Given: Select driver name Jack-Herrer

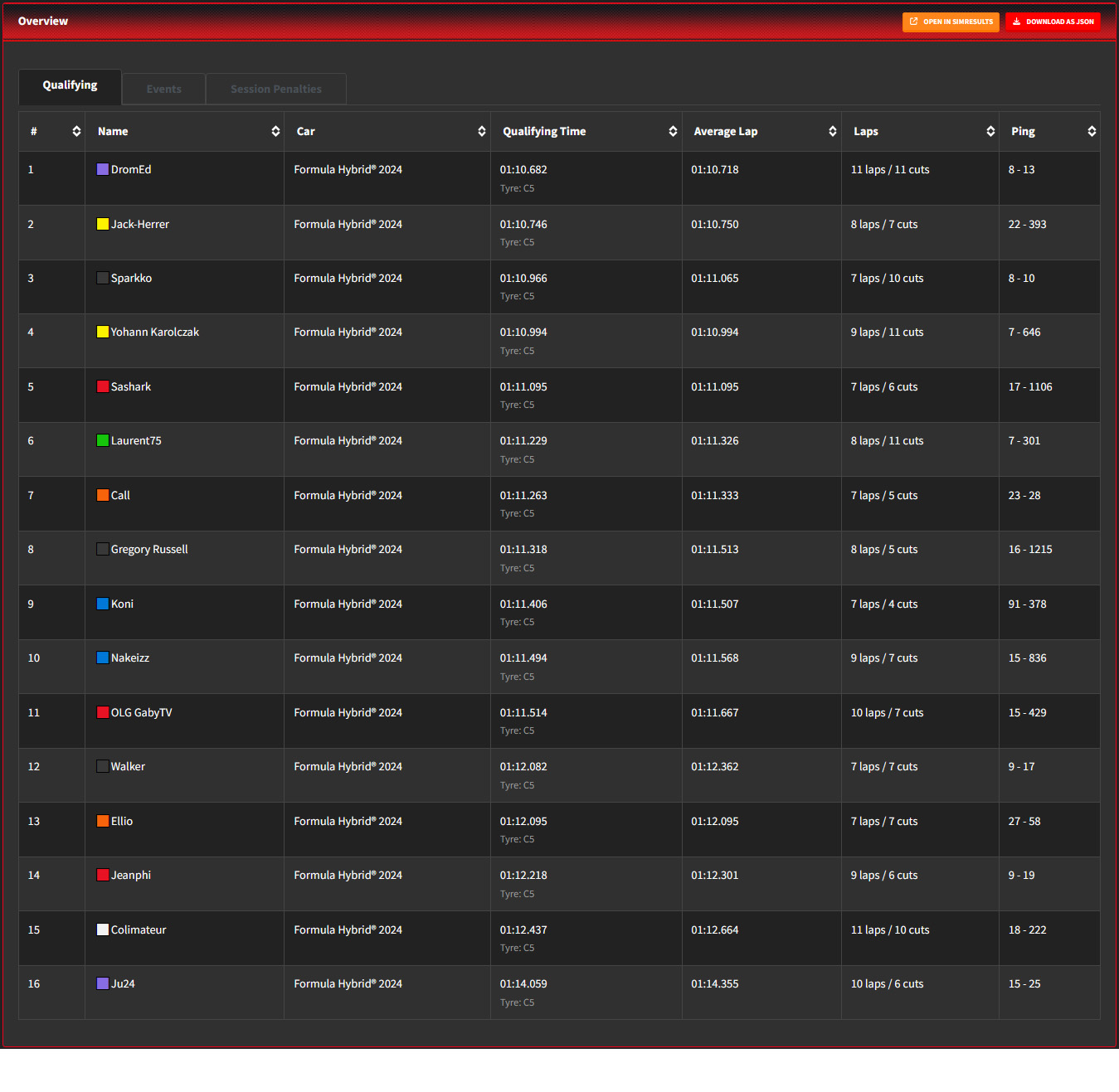Looking at the screenshot, I should point(140,224).
